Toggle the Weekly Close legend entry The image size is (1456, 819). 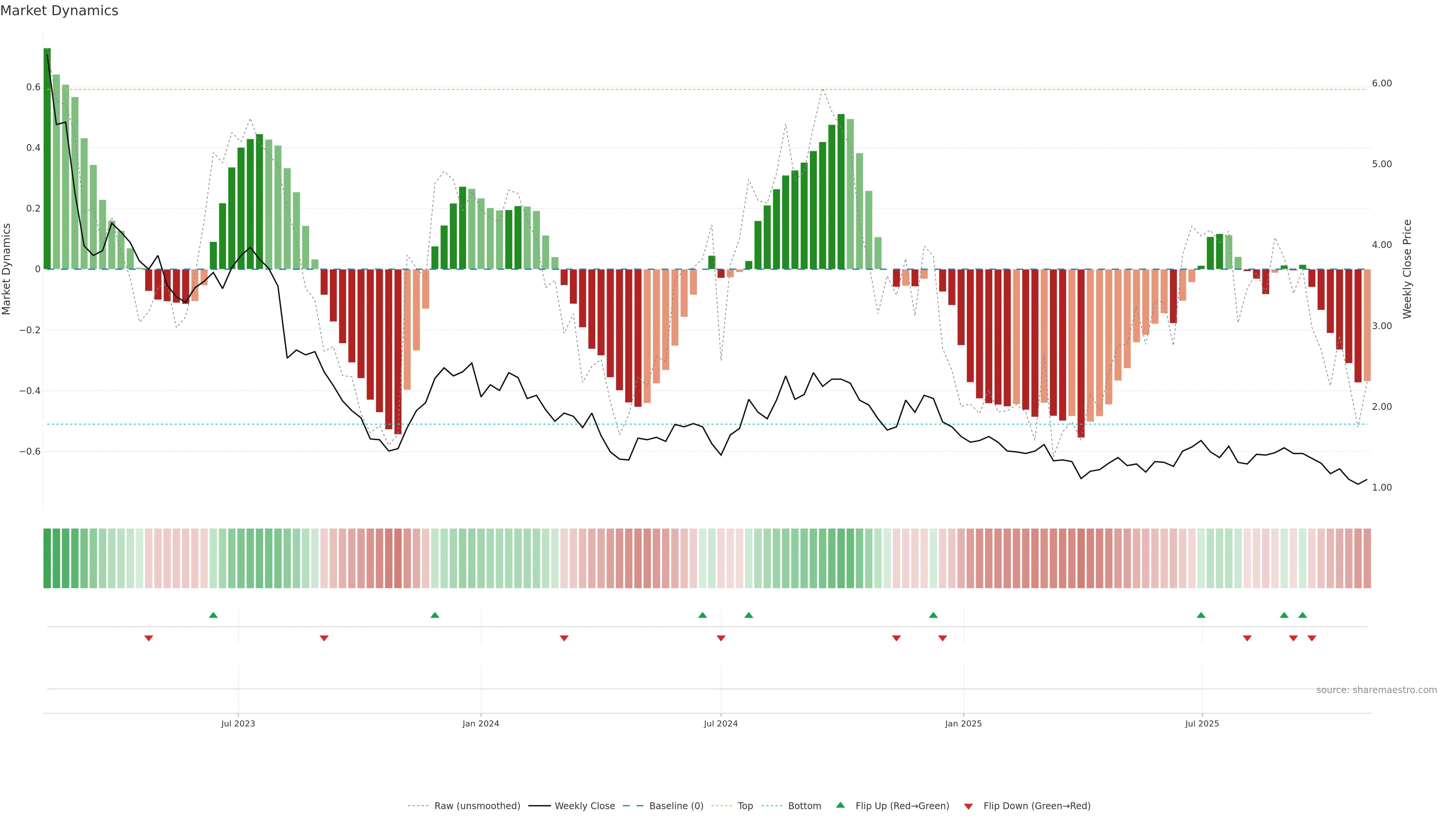584,806
